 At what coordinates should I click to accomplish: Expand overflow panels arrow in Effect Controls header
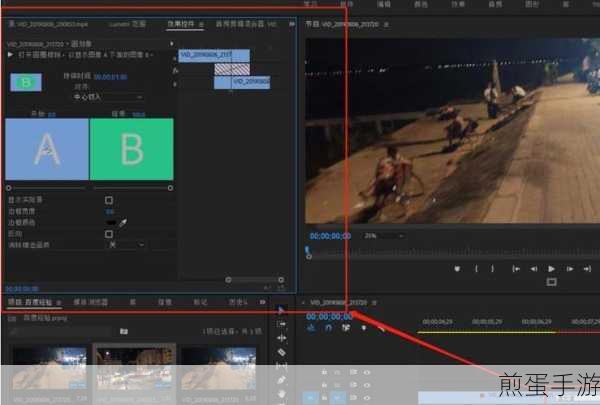[x=292, y=24]
